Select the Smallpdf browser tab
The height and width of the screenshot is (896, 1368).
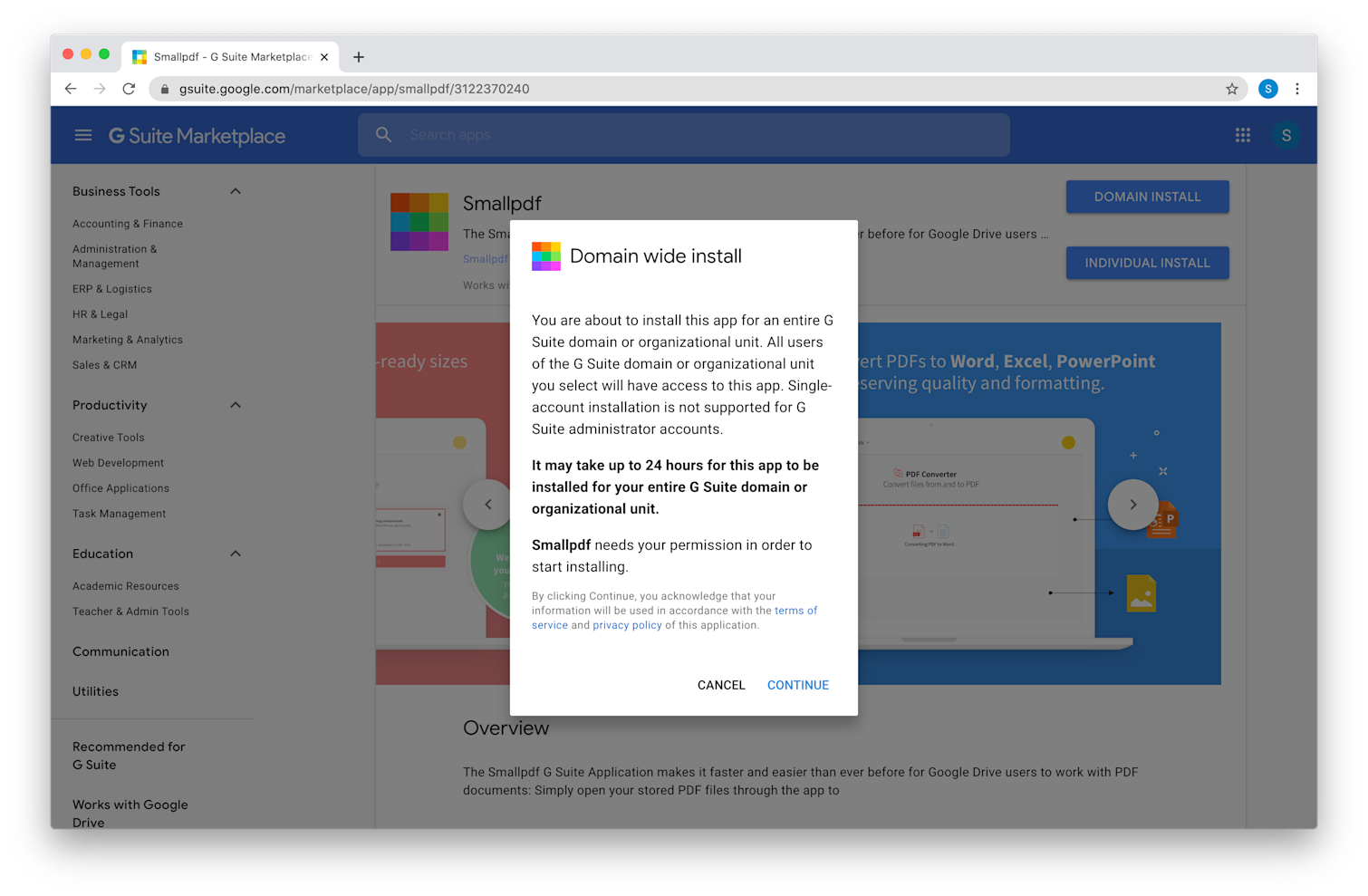point(231,57)
